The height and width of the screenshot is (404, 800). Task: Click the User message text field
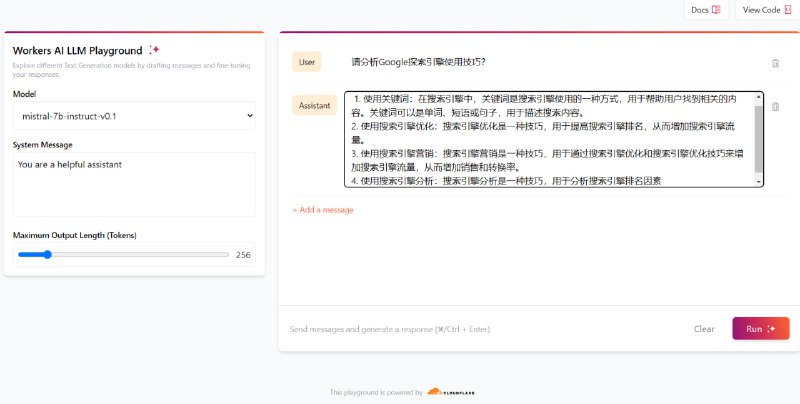(x=550, y=62)
